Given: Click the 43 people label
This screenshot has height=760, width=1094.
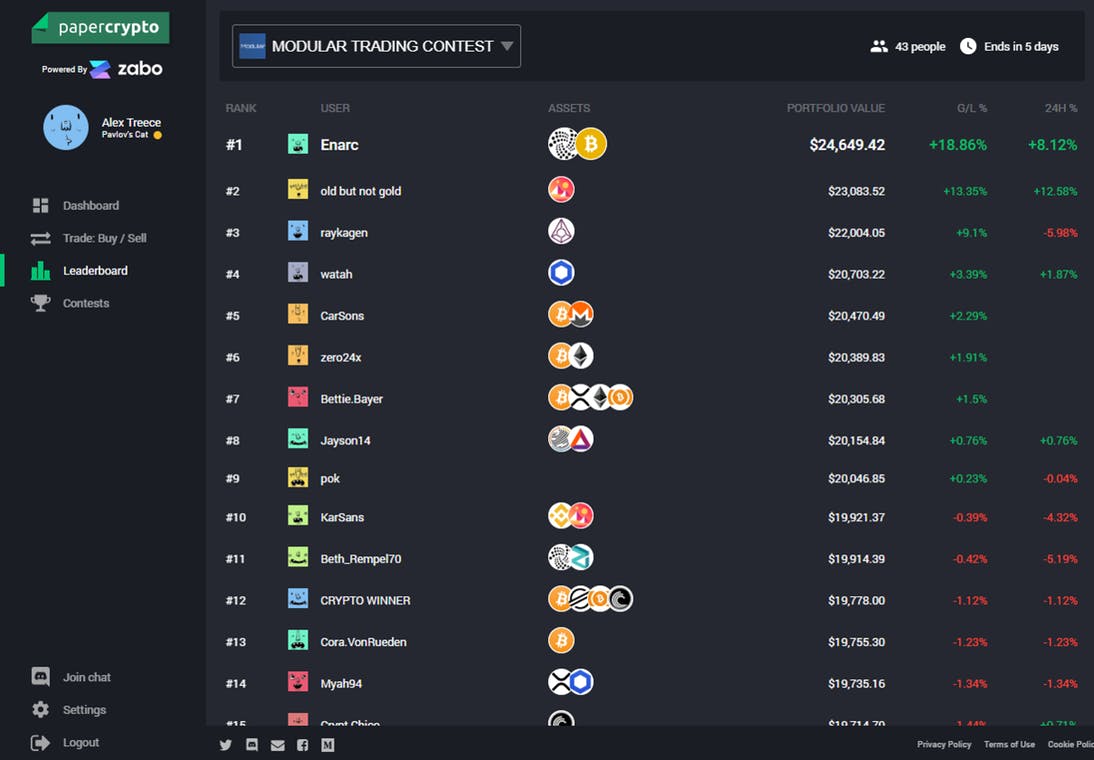Looking at the screenshot, I should click(x=920, y=47).
